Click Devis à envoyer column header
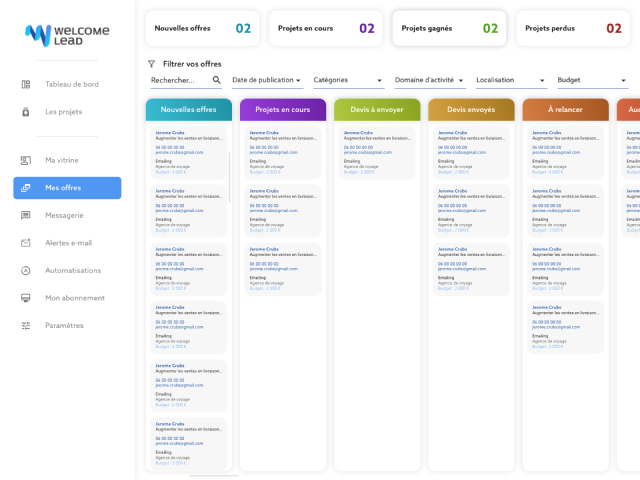This screenshot has width=640, height=480. pos(377,110)
